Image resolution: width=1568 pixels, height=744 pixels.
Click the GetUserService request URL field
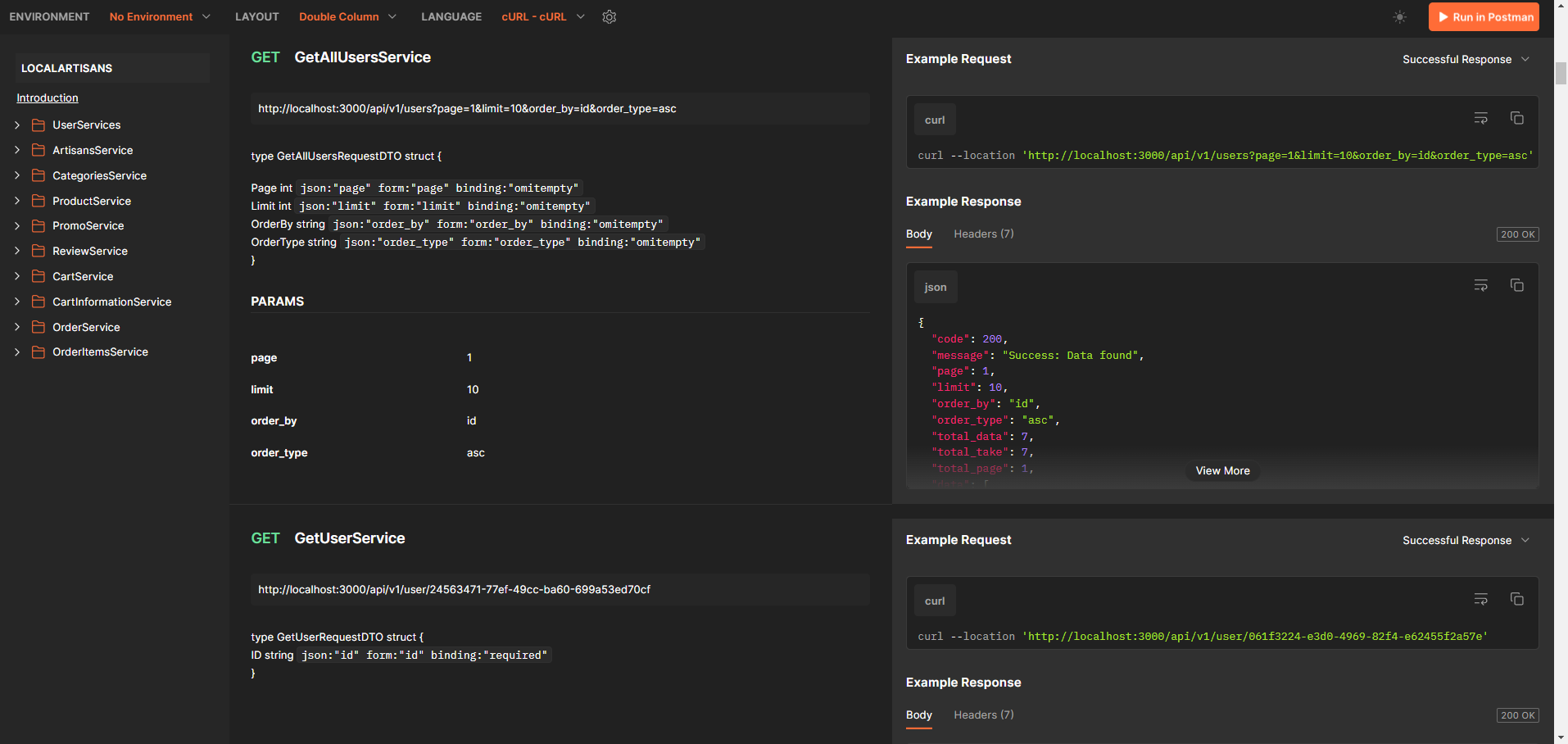pos(560,589)
